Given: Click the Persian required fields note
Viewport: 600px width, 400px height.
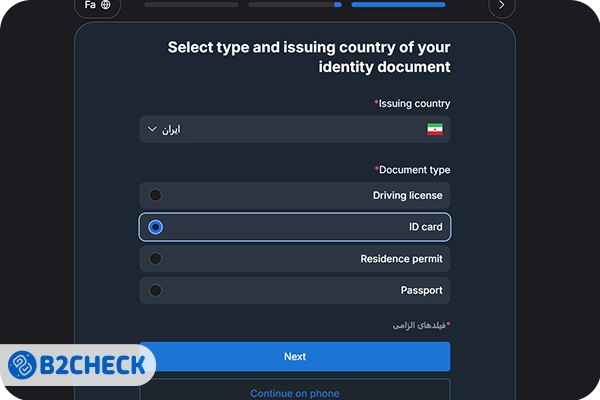Looking at the screenshot, I should pos(420,325).
